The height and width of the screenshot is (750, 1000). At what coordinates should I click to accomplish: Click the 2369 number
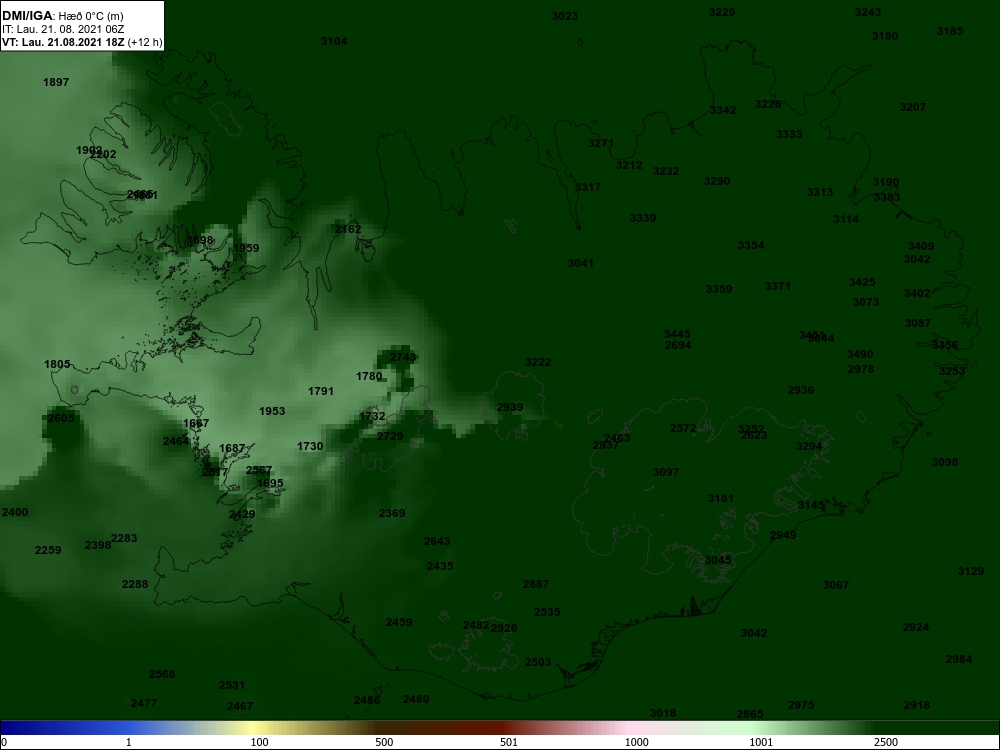tap(392, 513)
